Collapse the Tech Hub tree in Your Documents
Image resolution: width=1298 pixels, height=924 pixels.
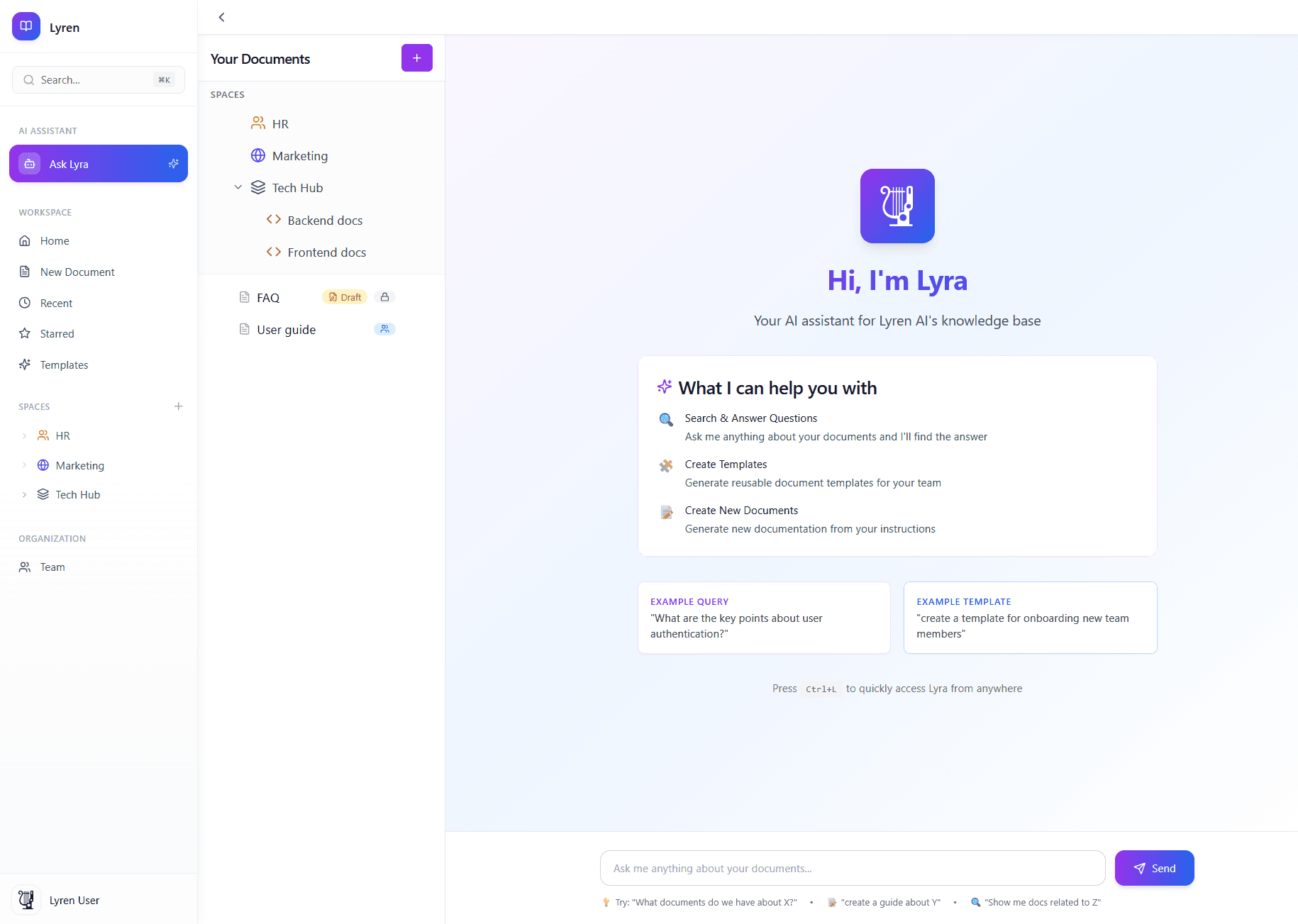pyautogui.click(x=238, y=187)
